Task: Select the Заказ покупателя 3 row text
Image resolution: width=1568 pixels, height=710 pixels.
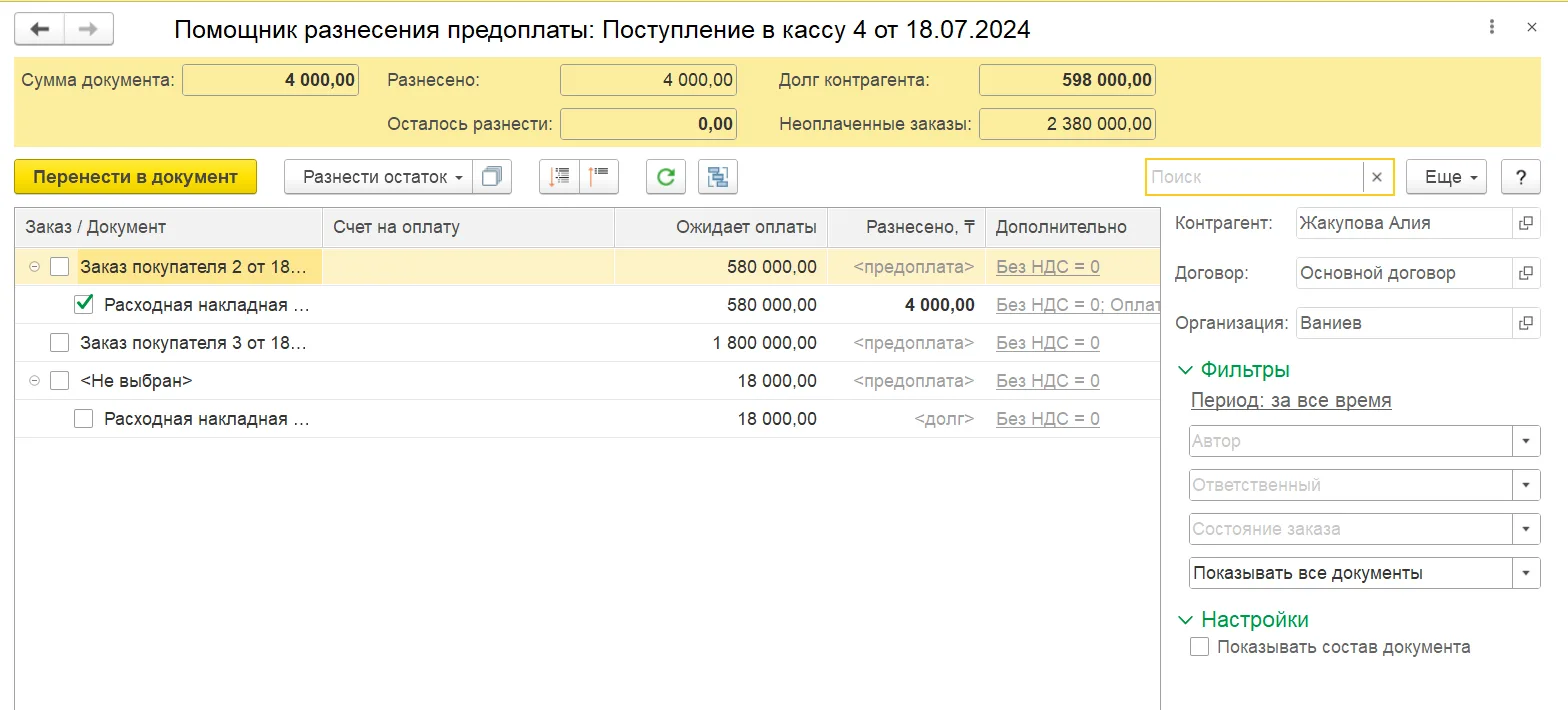Action: point(193,343)
